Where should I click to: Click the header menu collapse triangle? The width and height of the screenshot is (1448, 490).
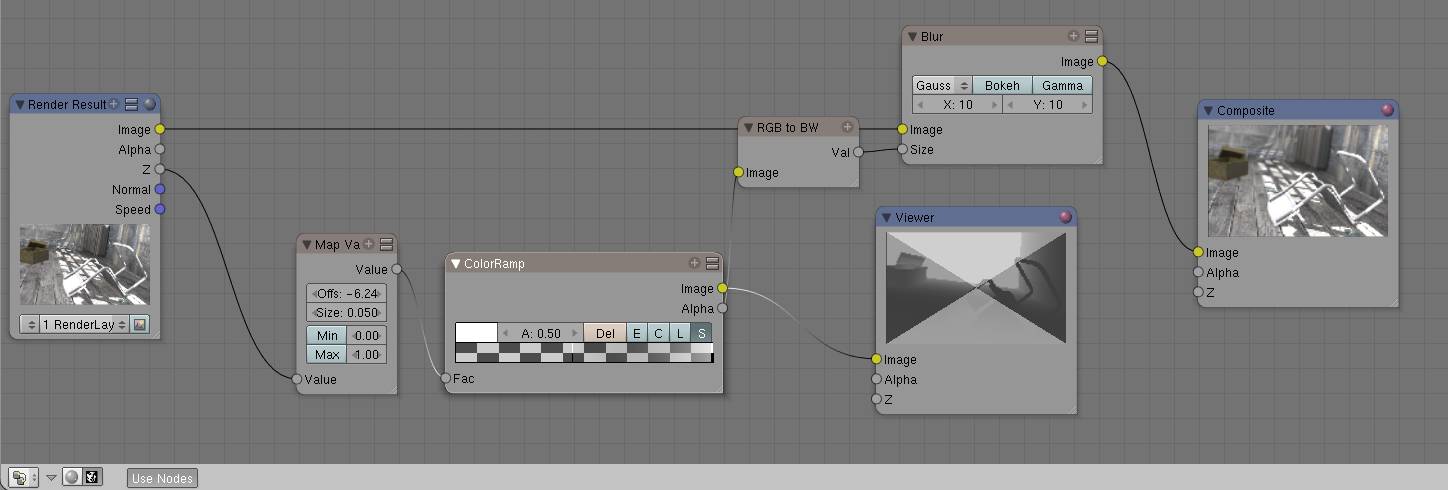pyautogui.click(x=51, y=478)
